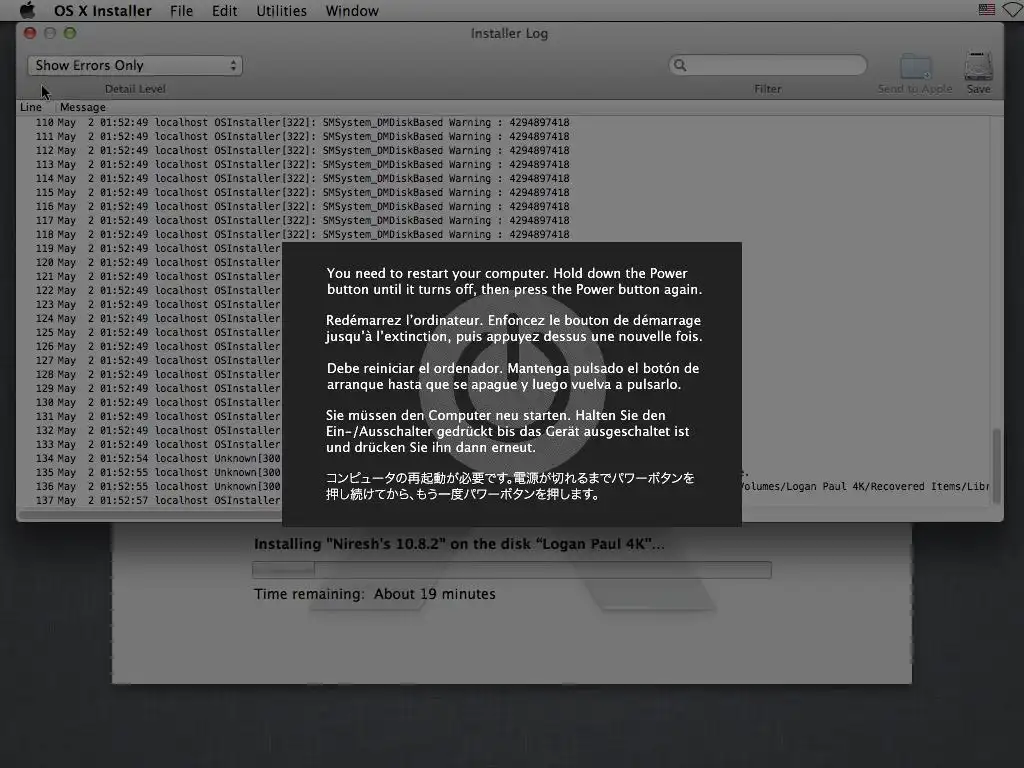Open the Apple menu

(x=27, y=10)
